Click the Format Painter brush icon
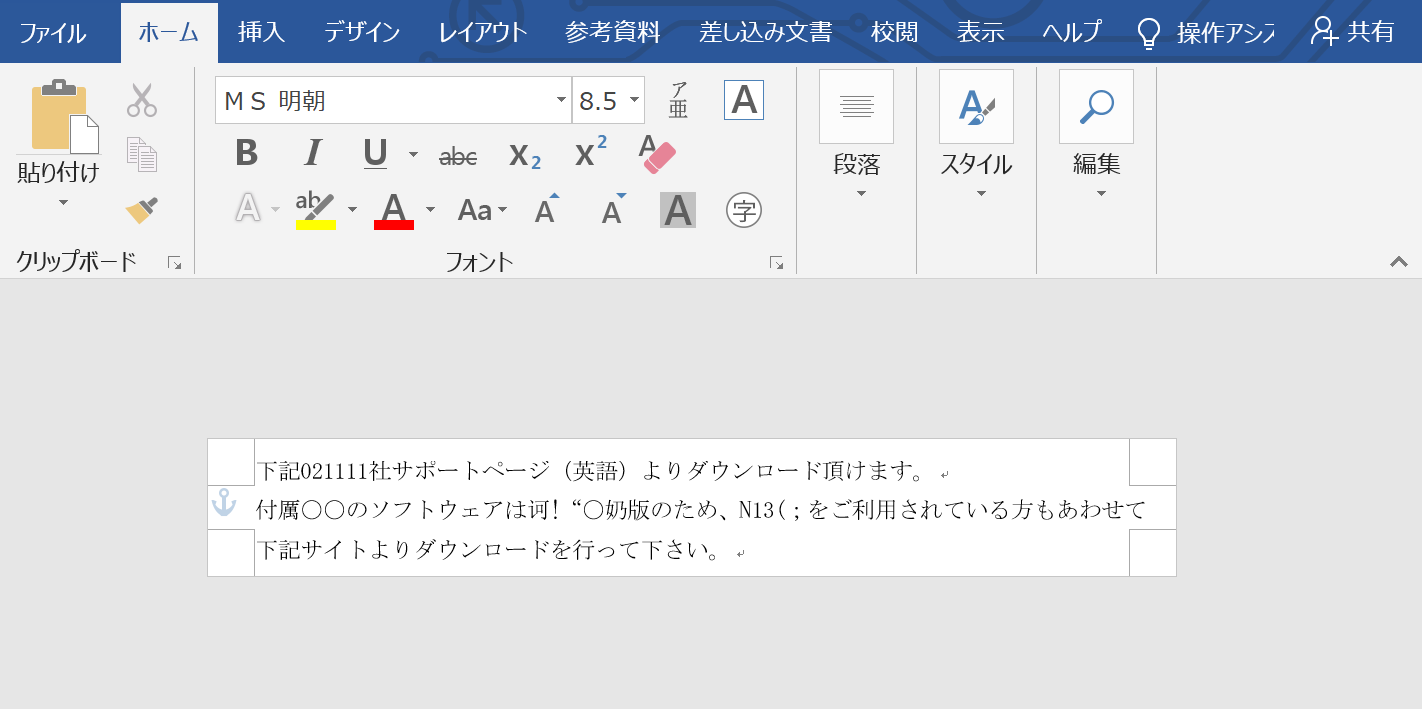The image size is (1422, 709). (142, 210)
